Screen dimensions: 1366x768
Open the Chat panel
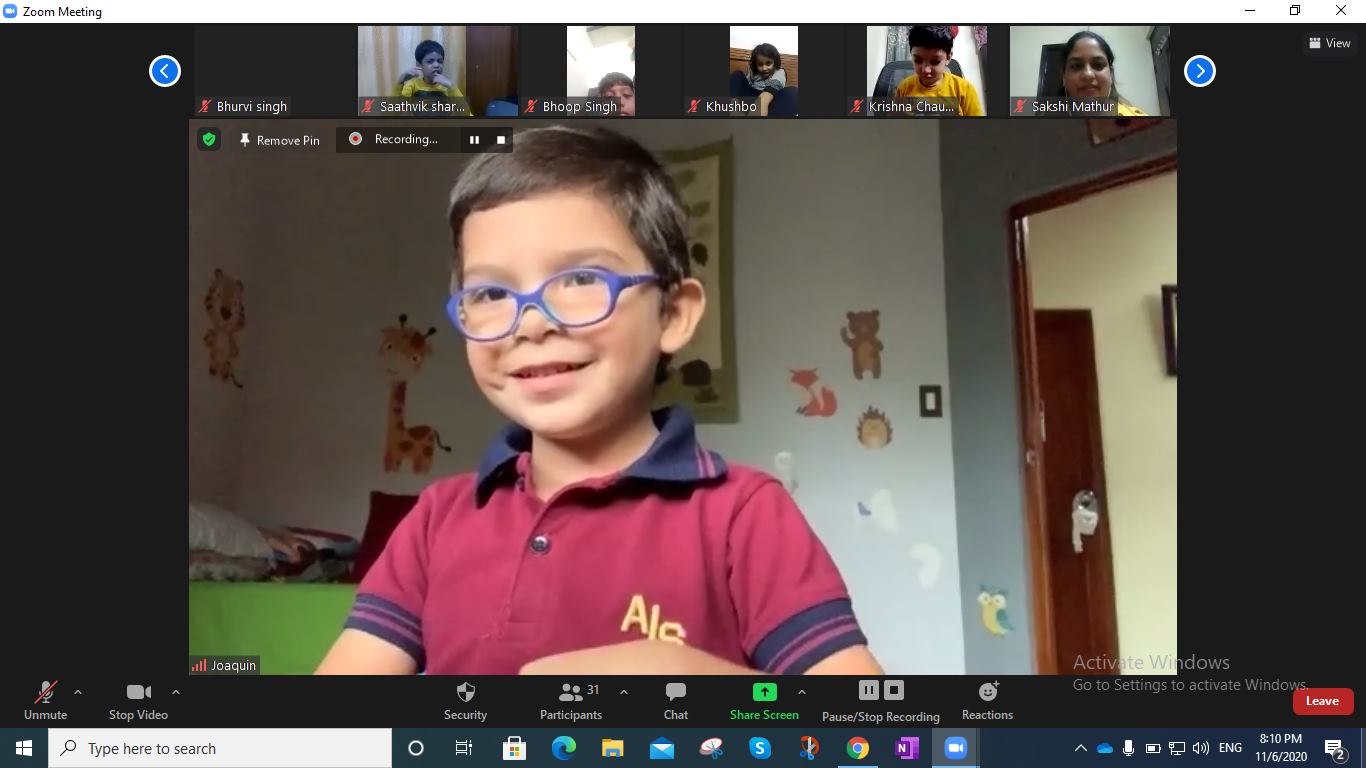coord(676,701)
